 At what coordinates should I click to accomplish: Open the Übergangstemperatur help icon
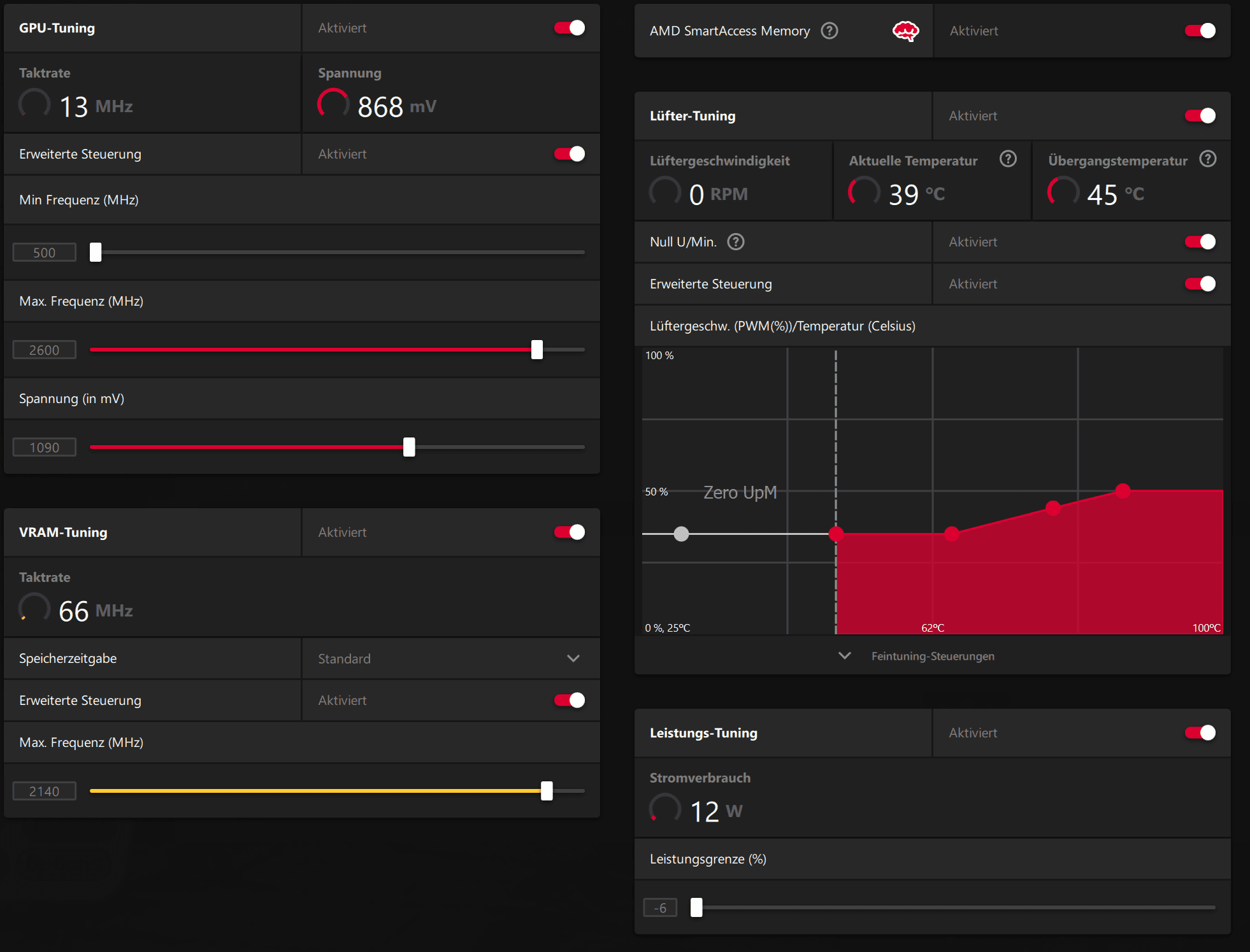click(1207, 159)
